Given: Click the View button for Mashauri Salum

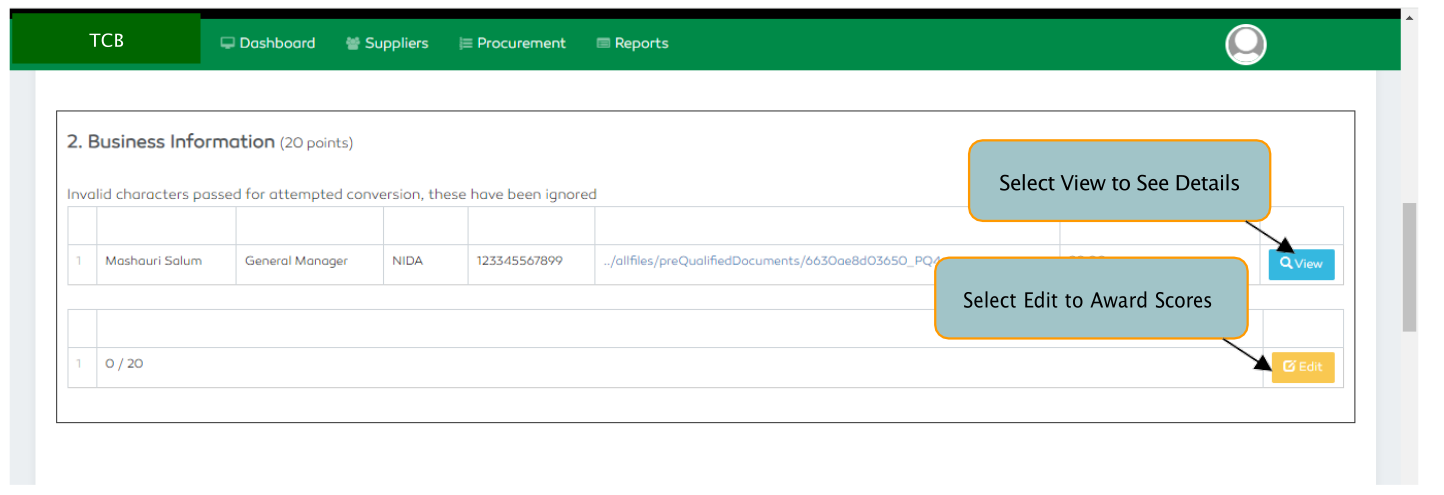Looking at the screenshot, I should (1301, 264).
